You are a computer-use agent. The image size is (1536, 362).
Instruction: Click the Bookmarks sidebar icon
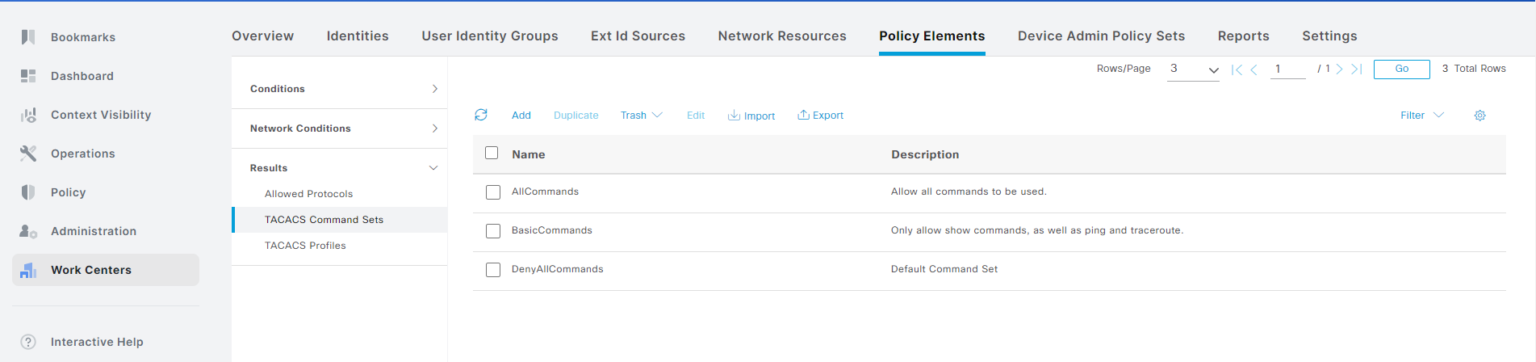click(29, 37)
